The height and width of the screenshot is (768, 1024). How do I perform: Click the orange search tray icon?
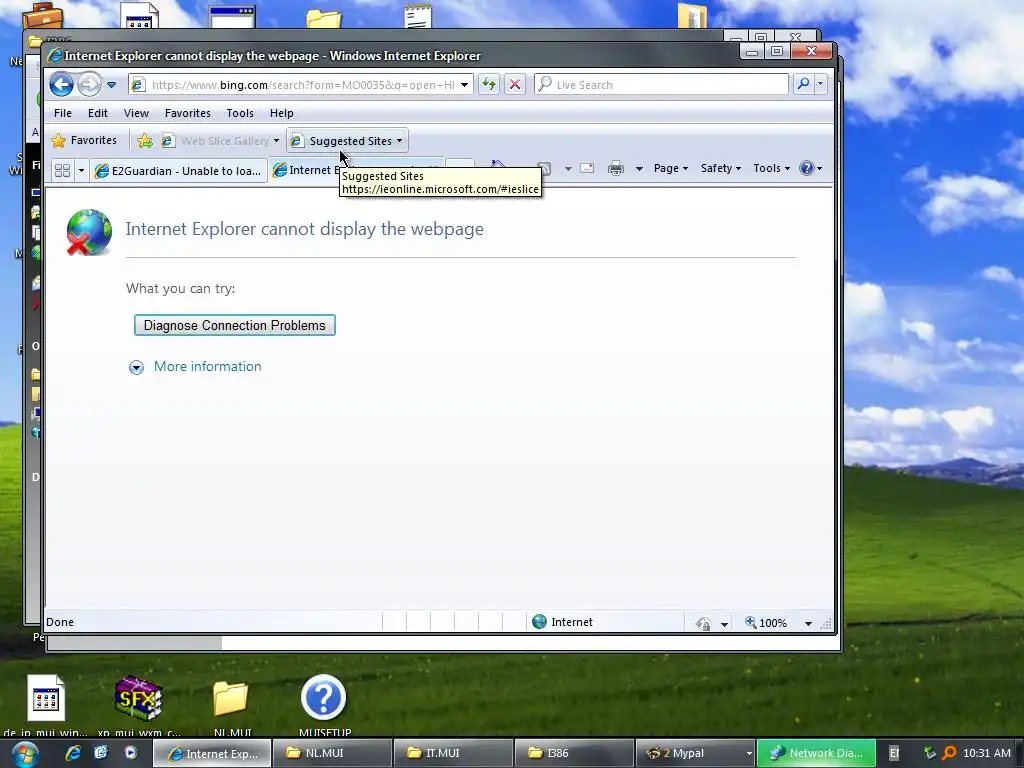[x=950, y=754]
